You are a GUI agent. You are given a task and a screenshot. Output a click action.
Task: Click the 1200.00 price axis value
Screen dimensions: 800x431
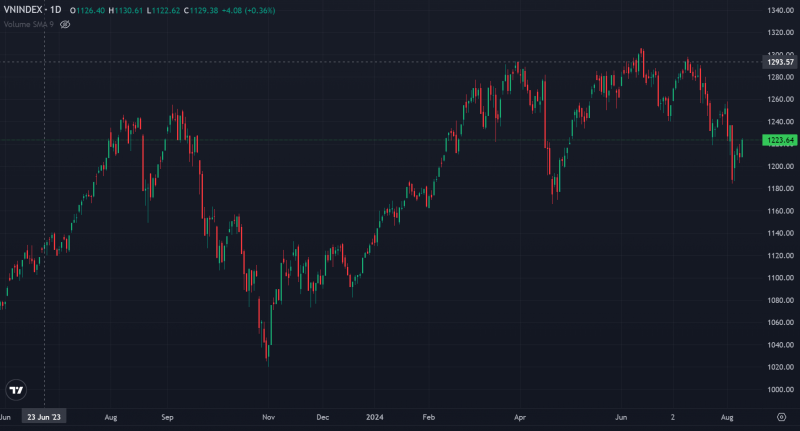[781, 166]
